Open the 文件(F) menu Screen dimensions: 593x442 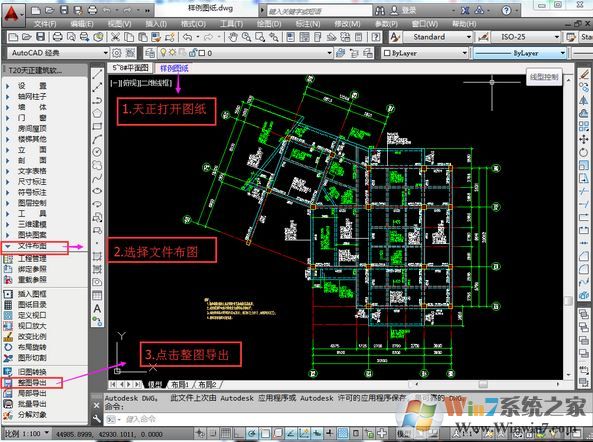coord(45,23)
